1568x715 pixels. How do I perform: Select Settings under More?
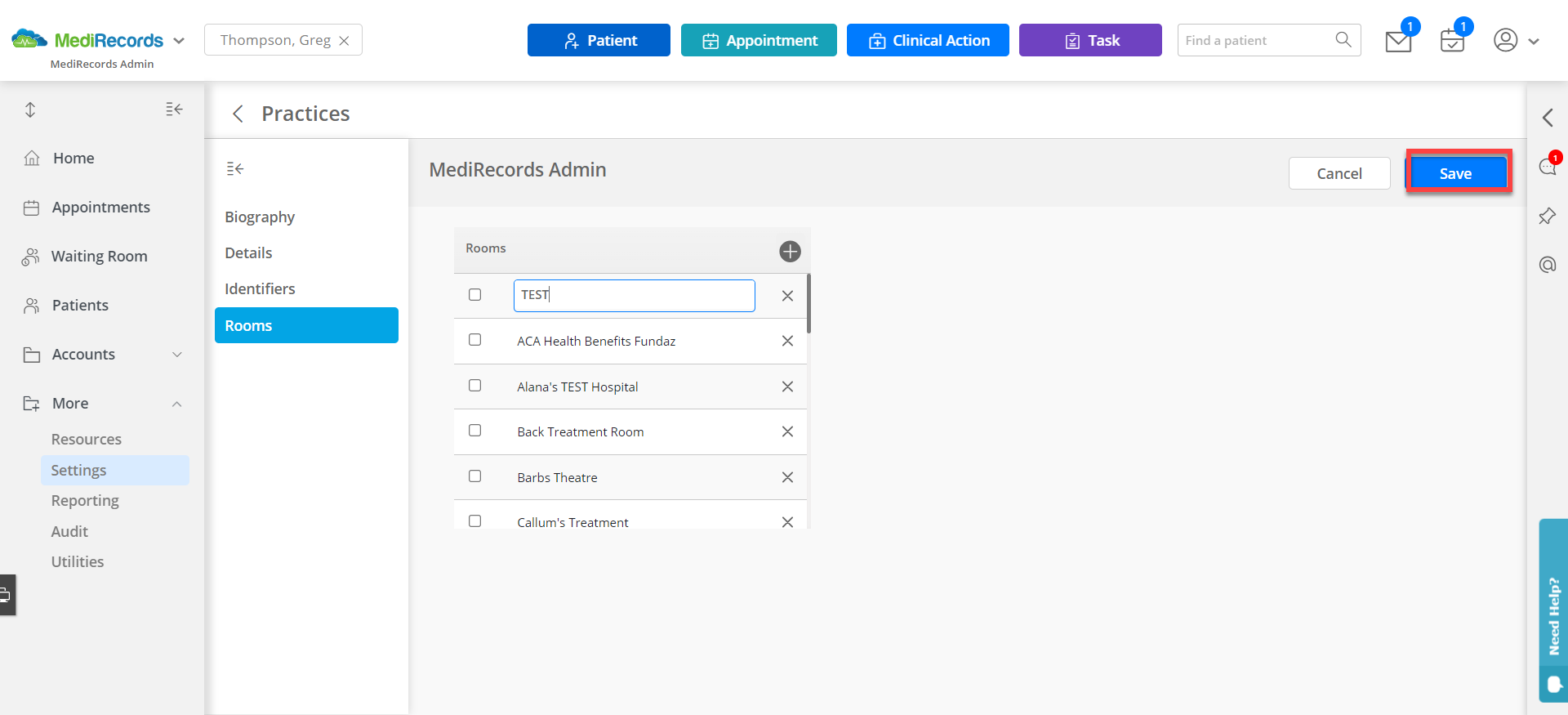114,470
